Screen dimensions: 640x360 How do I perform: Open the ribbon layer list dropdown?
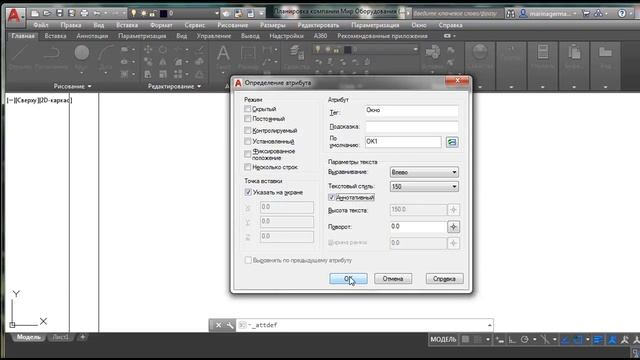click(x=415, y=49)
